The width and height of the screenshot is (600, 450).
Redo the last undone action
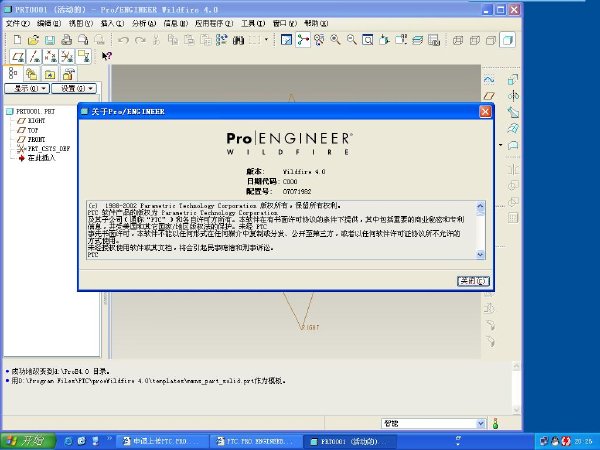[140, 40]
